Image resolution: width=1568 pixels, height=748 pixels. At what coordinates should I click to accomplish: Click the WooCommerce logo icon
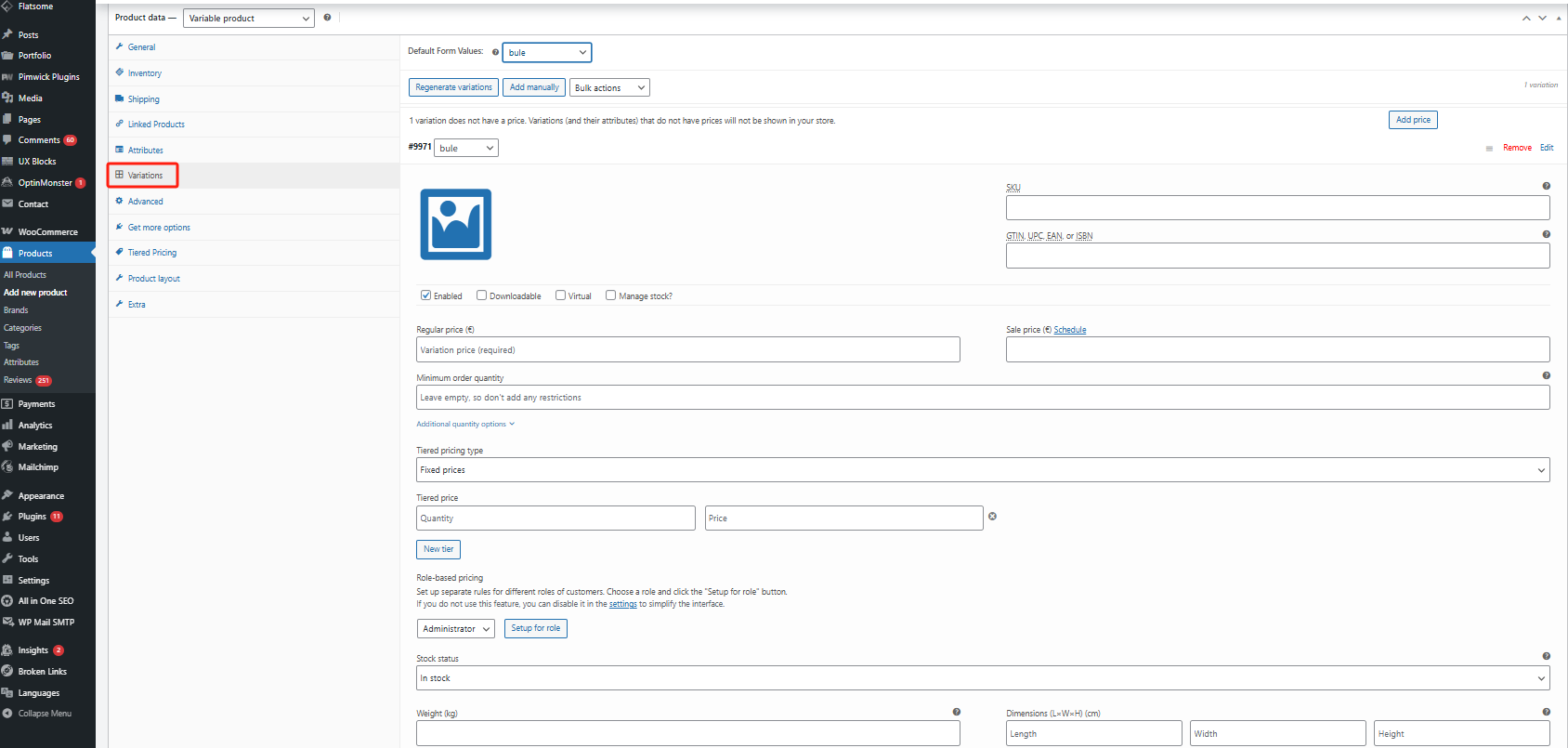point(7,231)
